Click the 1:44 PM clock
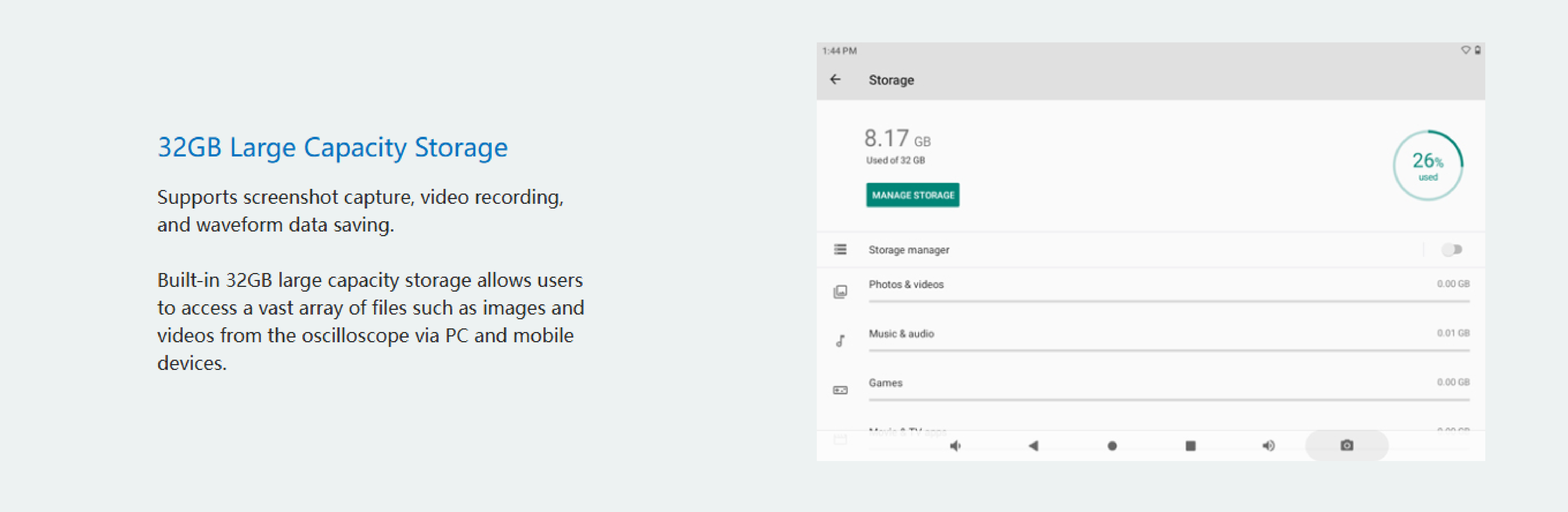 coord(839,51)
